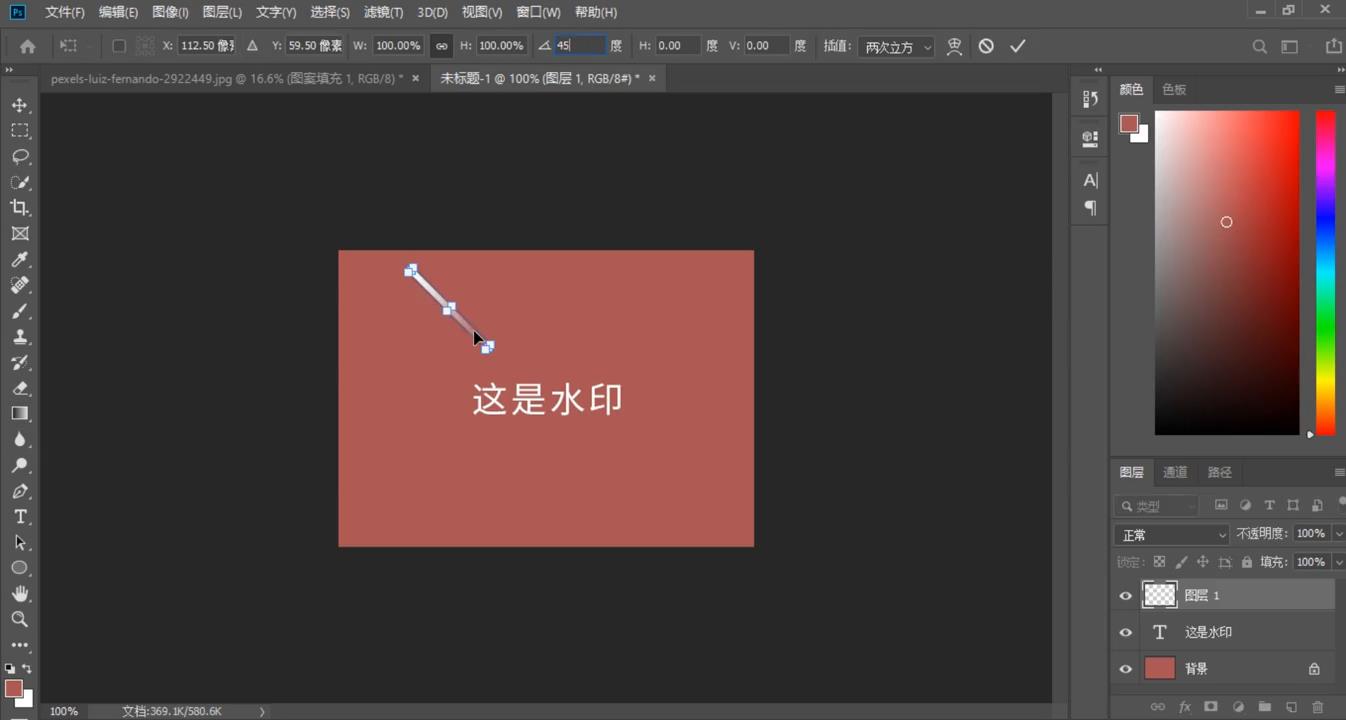Screen dimensions: 1346x720
Task: Cancel the transform with the circle-slash icon
Action: [x=986, y=46]
